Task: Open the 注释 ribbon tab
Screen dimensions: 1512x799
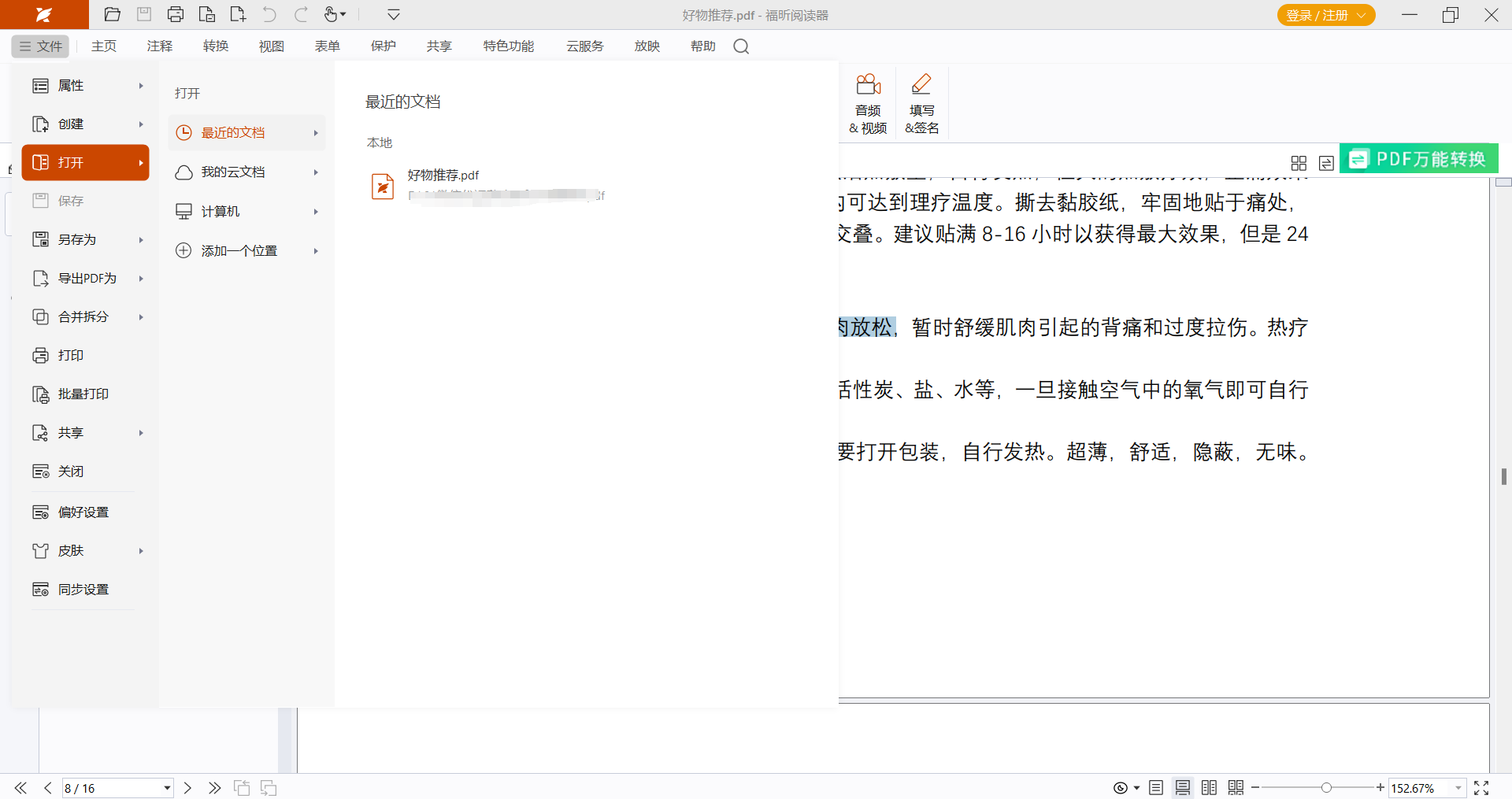Action: [x=160, y=46]
